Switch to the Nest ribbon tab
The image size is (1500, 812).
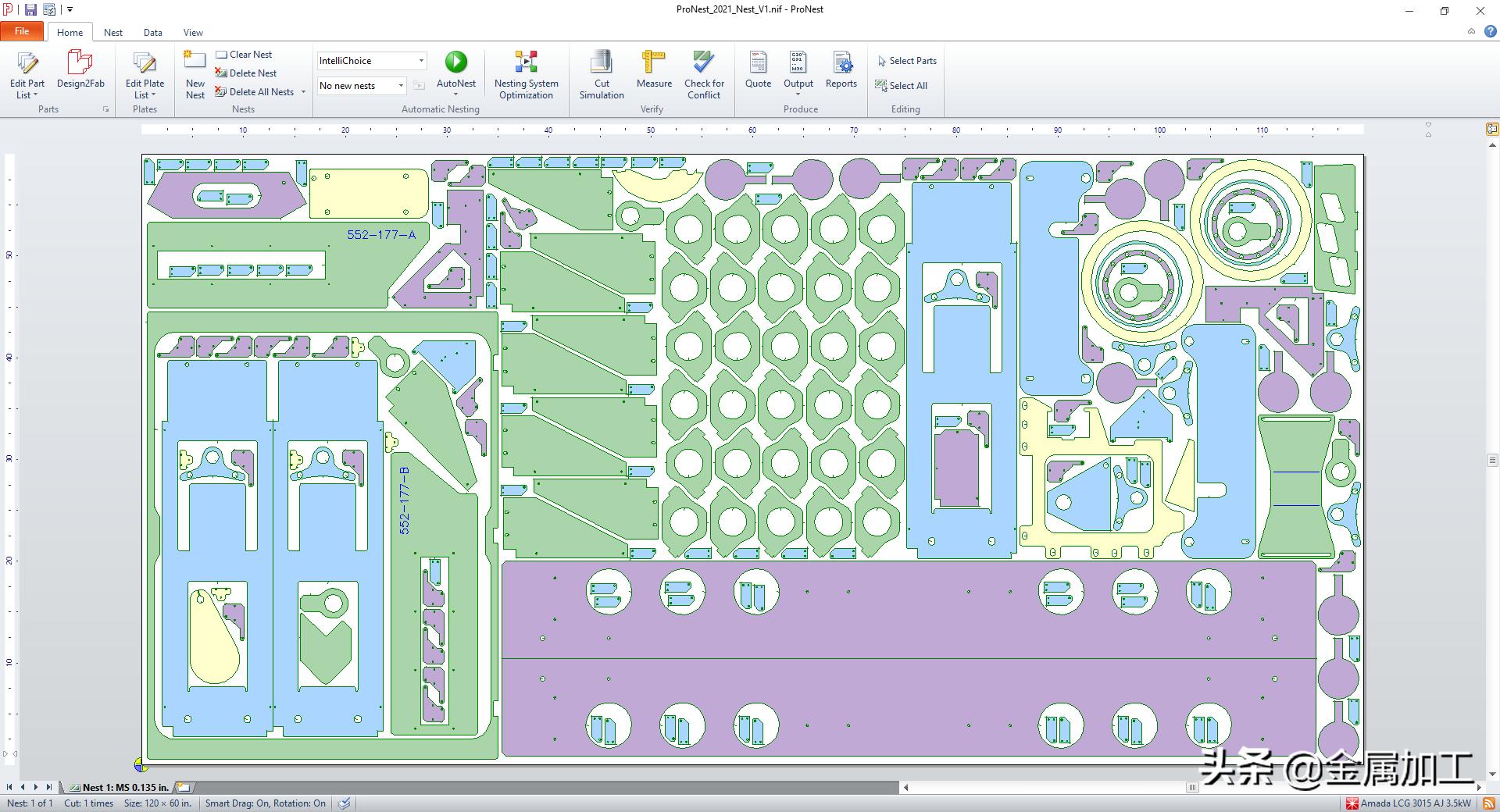pos(113,33)
